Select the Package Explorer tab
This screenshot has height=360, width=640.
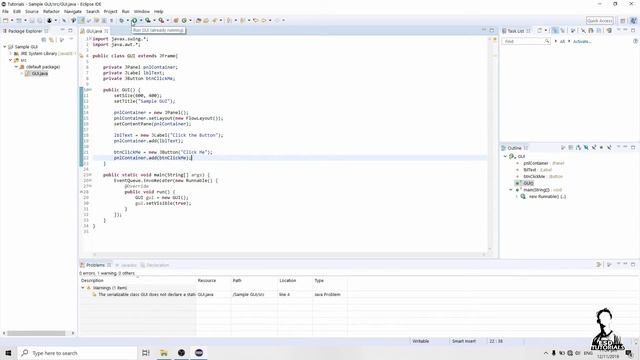tap(25, 31)
